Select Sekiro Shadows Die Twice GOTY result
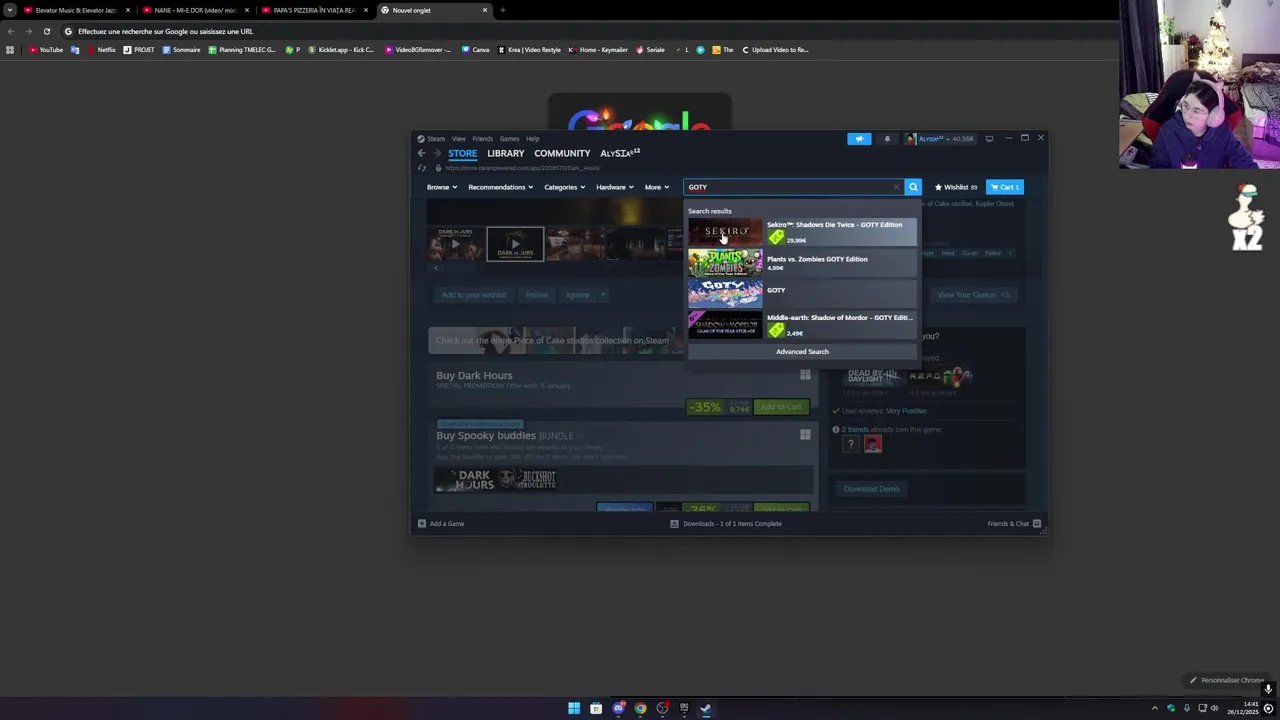This screenshot has height=720, width=1280. [801, 232]
